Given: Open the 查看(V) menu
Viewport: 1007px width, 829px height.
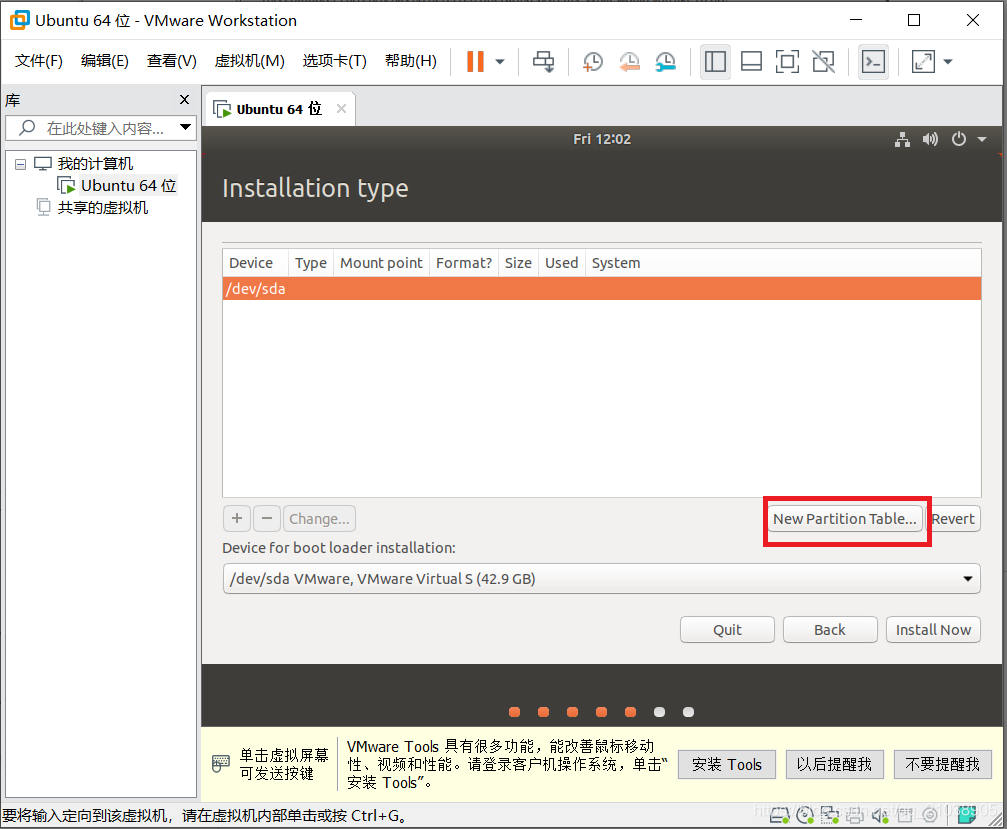Looking at the screenshot, I should point(171,61).
